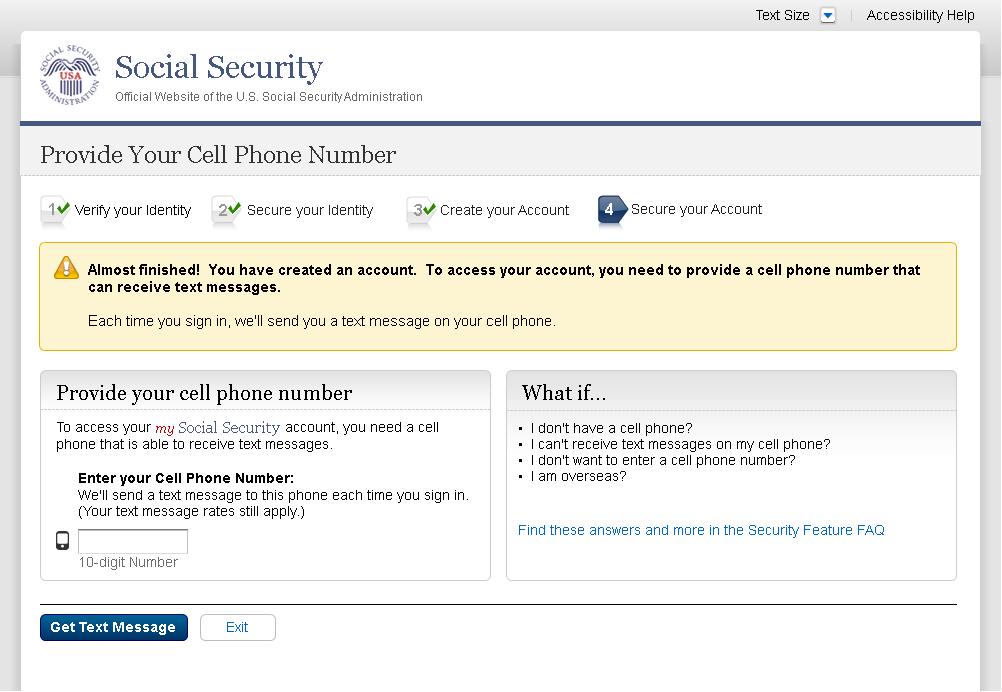The image size is (1002, 692).
Task: Click the blue step 4 badge
Action: [611, 210]
